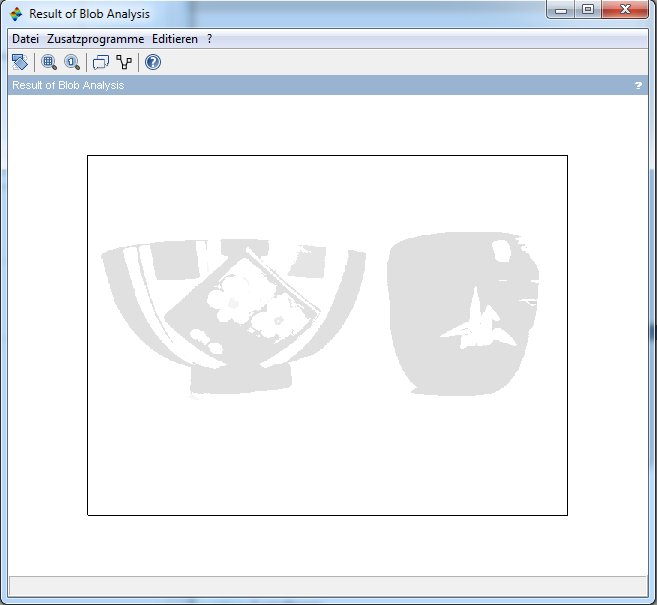Click the application icon in the title bar
The height and width of the screenshot is (605, 657).
click(x=16, y=14)
